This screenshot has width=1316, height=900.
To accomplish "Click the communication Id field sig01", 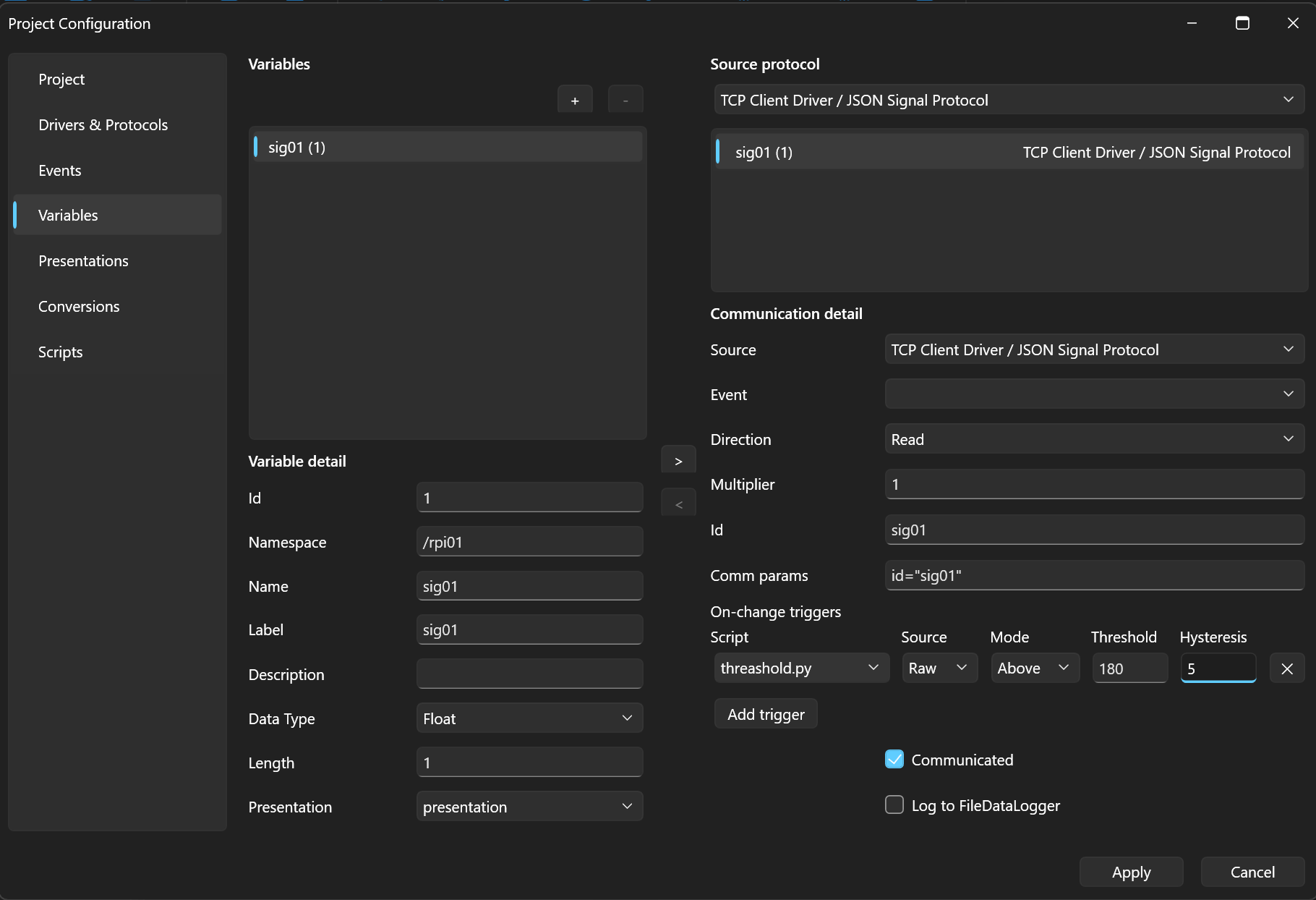I will pyautogui.click(x=1095, y=530).
